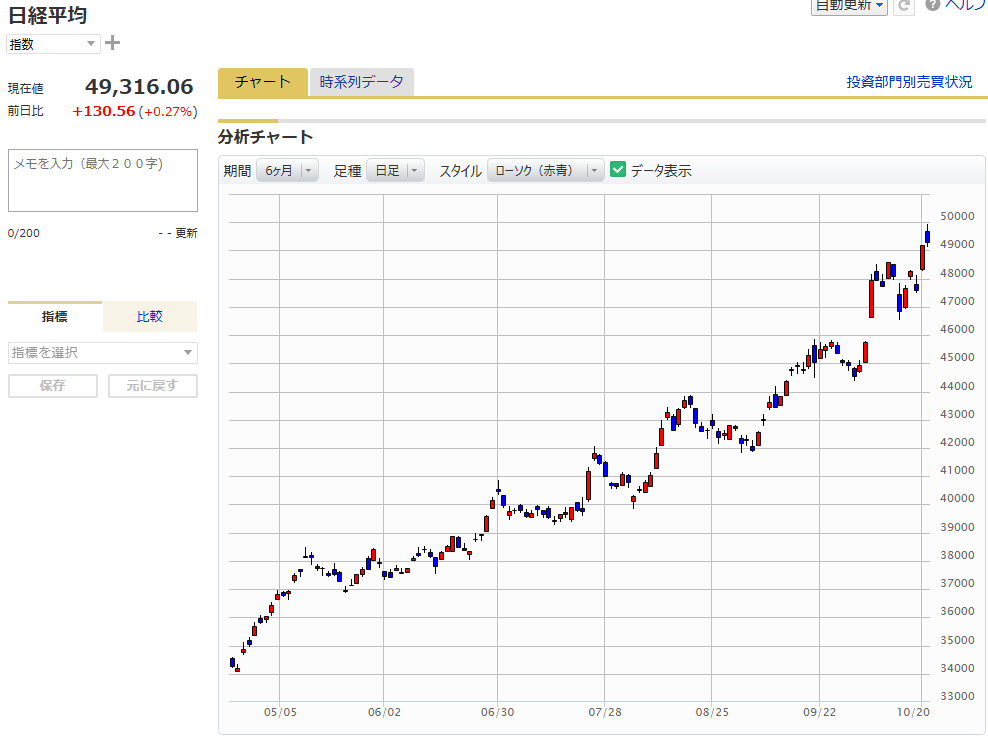Open the 指数 selector dropdown
The height and width of the screenshot is (737, 988).
point(54,43)
